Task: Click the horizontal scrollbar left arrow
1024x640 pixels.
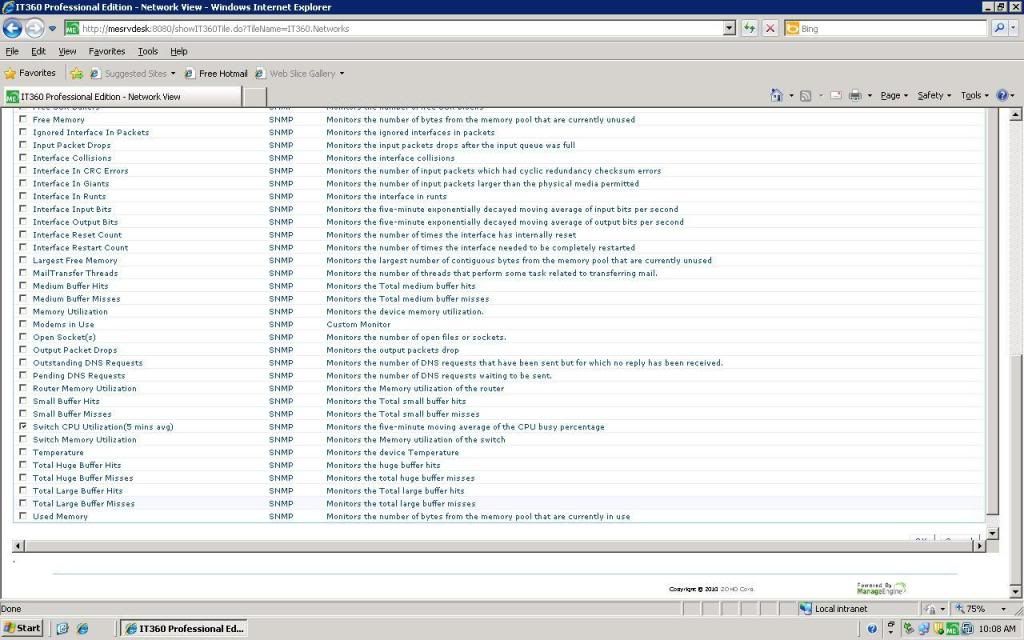Action: pos(18,545)
